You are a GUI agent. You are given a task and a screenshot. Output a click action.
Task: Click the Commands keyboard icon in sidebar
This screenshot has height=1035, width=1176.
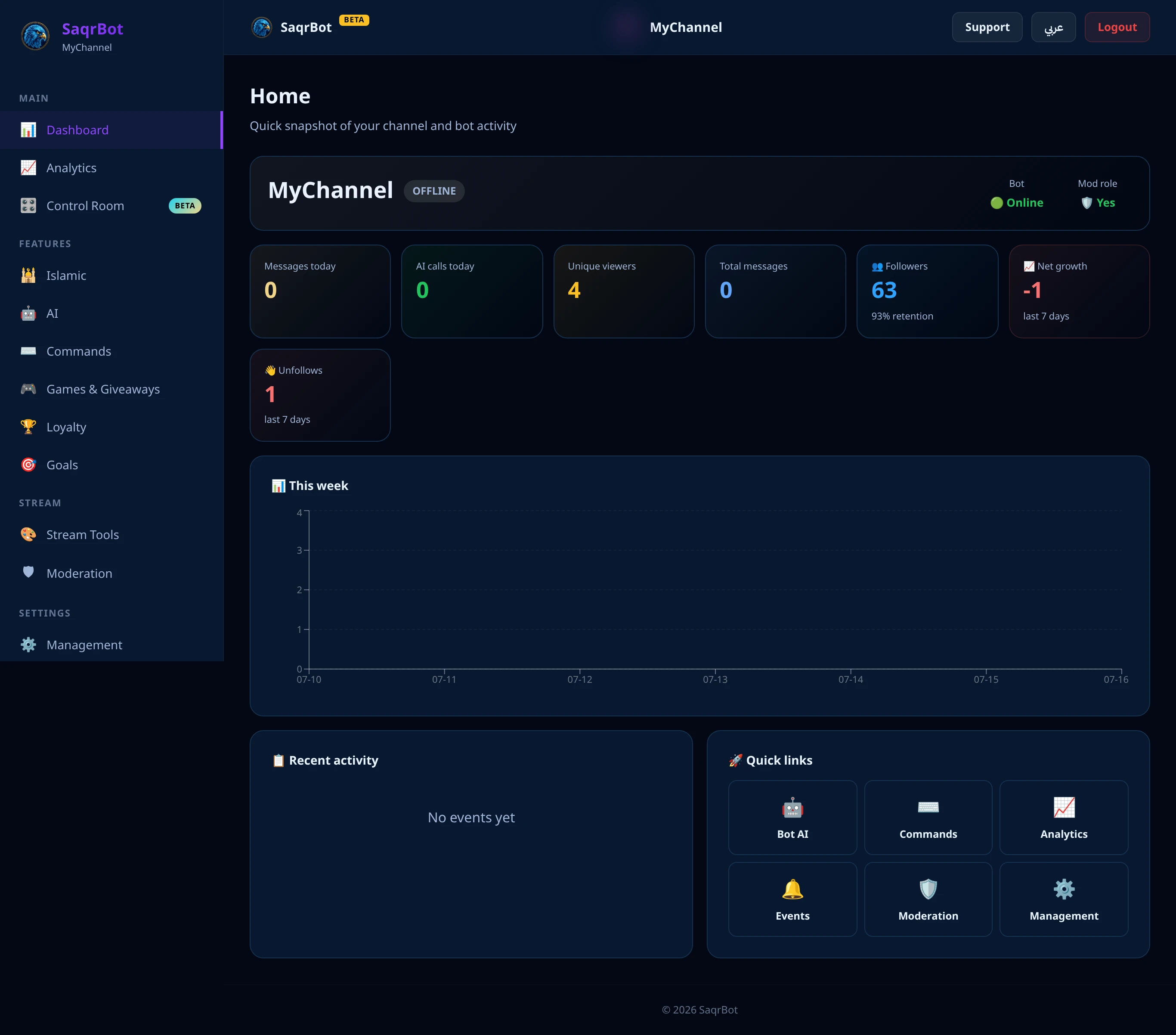pos(28,351)
